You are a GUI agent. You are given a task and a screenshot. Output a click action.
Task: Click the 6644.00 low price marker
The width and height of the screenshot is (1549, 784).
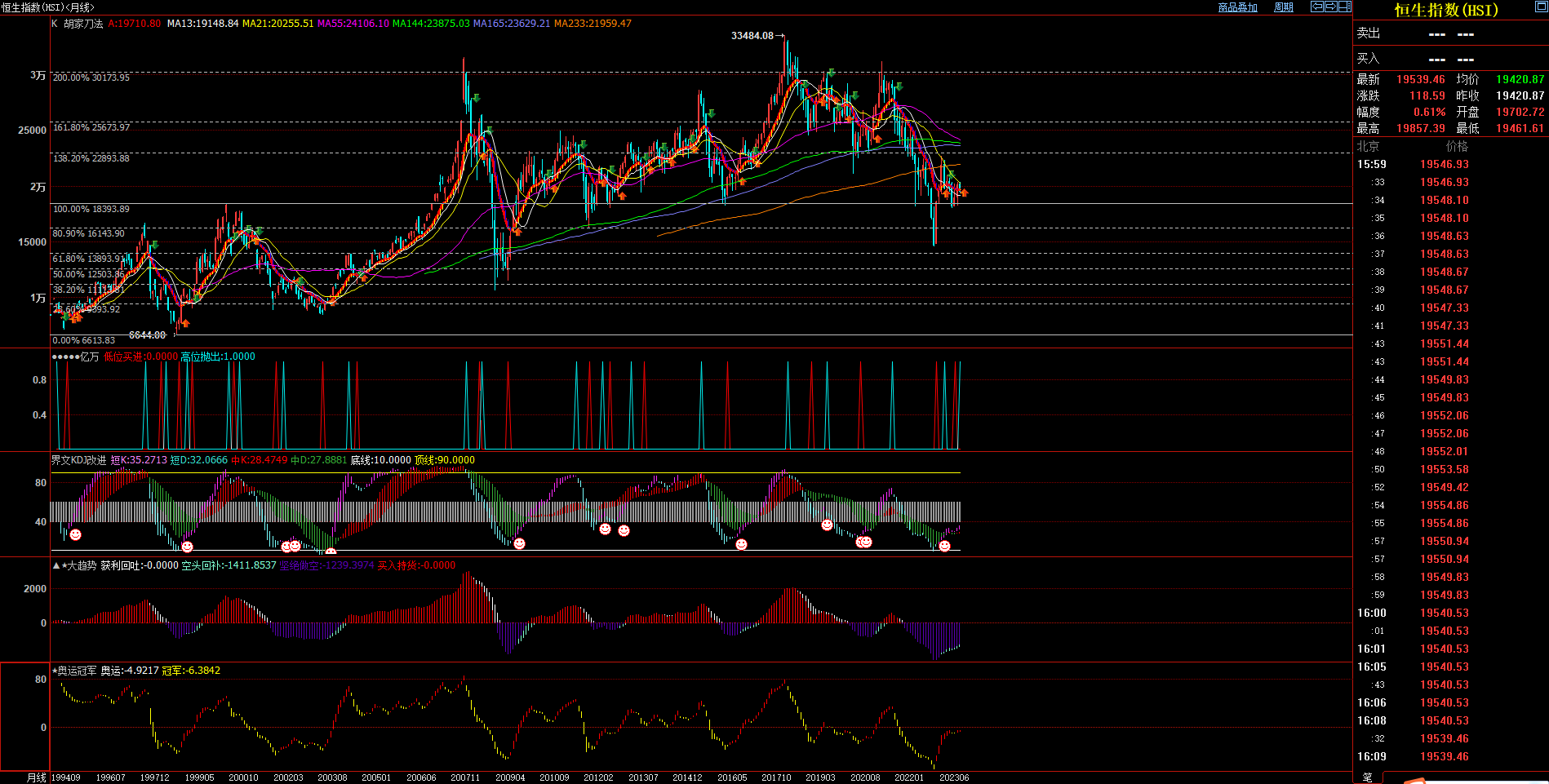coord(147,334)
